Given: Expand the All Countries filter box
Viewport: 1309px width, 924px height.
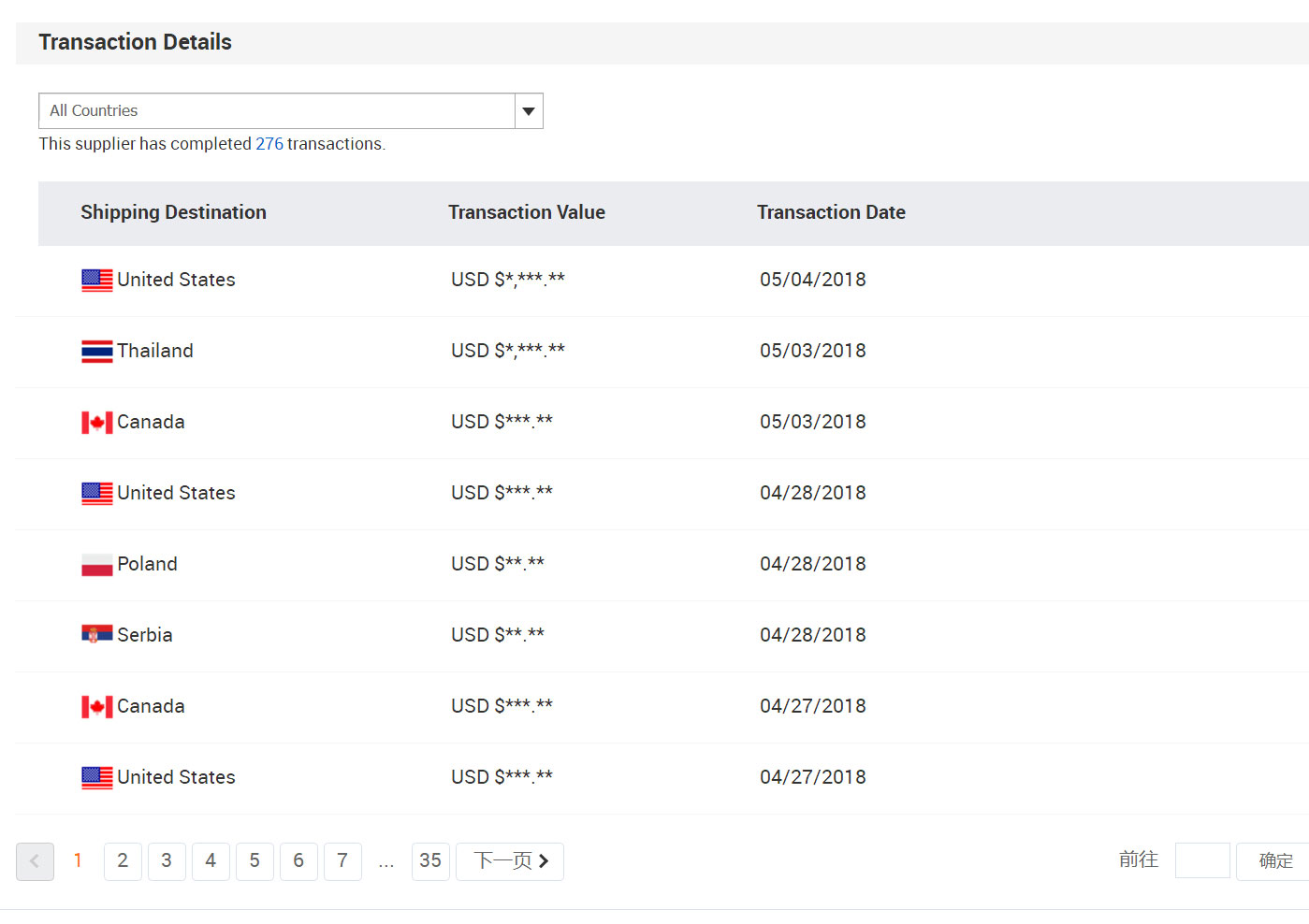Looking at the screenshot, I should pyautogui.click(x=276, y=111).
